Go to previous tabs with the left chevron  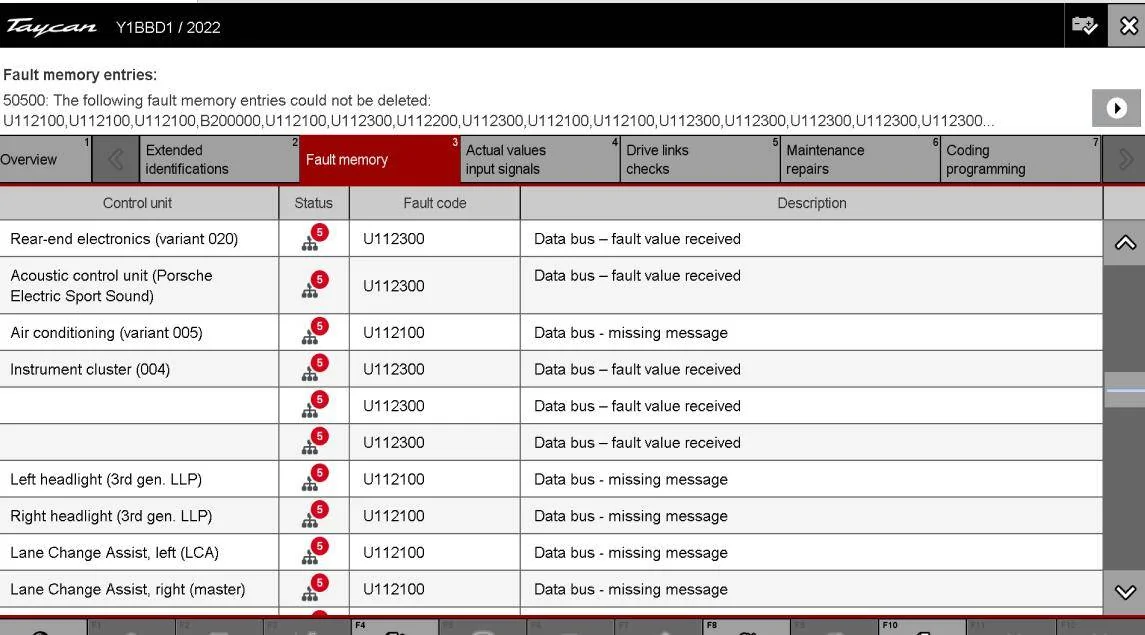tap(115, 159)
